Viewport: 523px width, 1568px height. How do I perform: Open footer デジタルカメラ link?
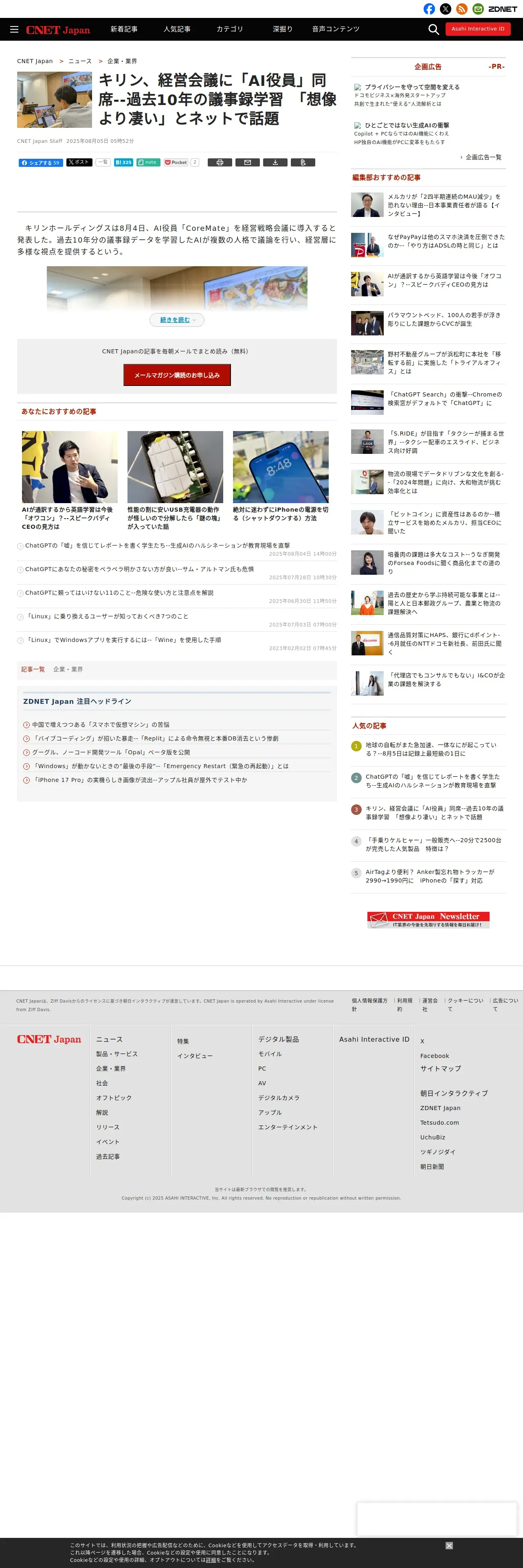point(279,1097)
